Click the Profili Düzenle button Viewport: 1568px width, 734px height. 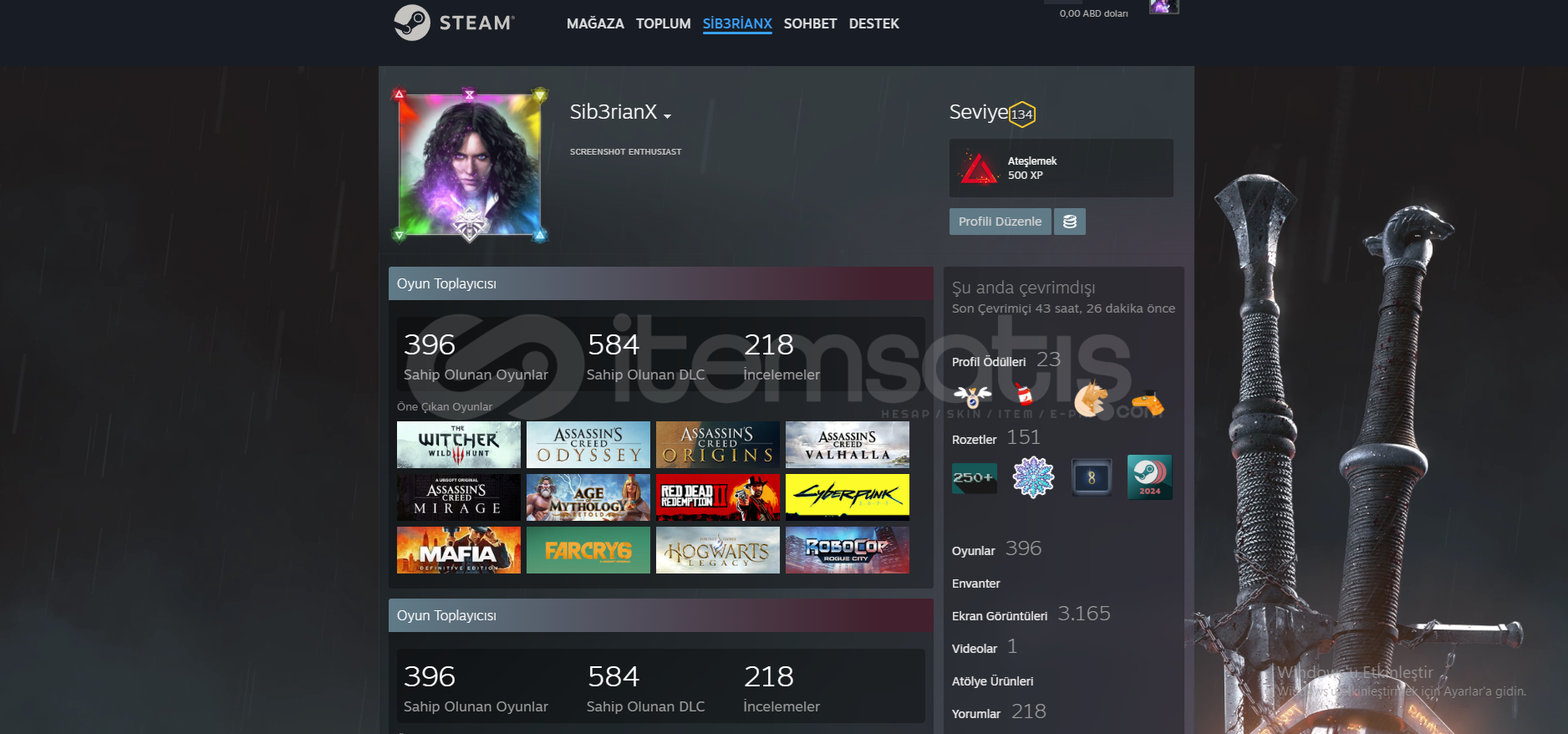tap(1000, 222)
